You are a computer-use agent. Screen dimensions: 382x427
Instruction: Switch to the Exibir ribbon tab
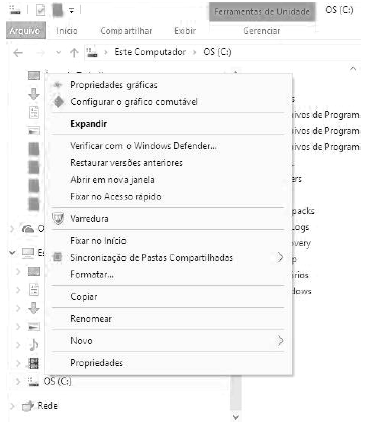[185, 31]
